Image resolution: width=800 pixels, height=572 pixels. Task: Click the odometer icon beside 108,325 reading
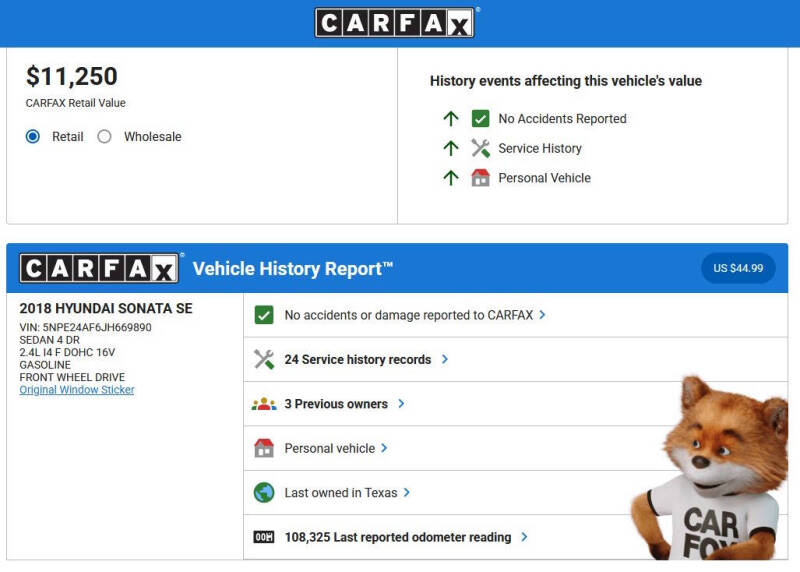264,537
